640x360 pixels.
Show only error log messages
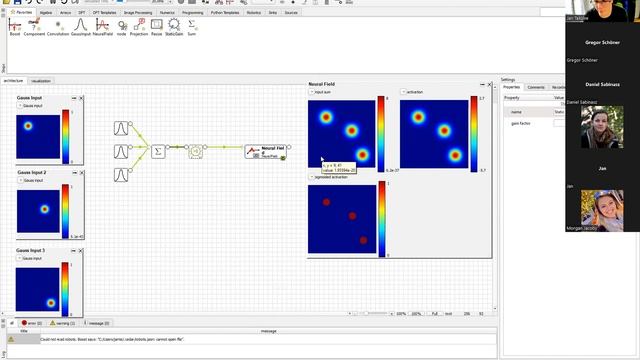click(32, 323)
